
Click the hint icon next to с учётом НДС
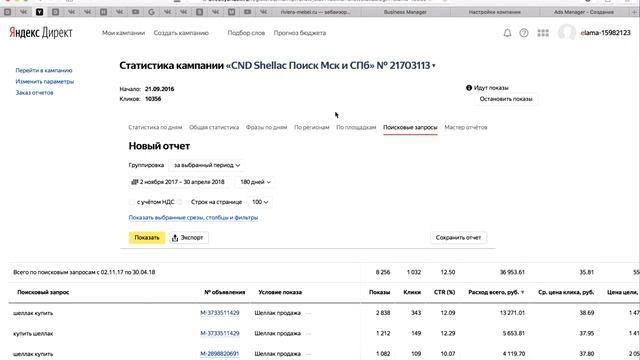(x=180, y=202)
